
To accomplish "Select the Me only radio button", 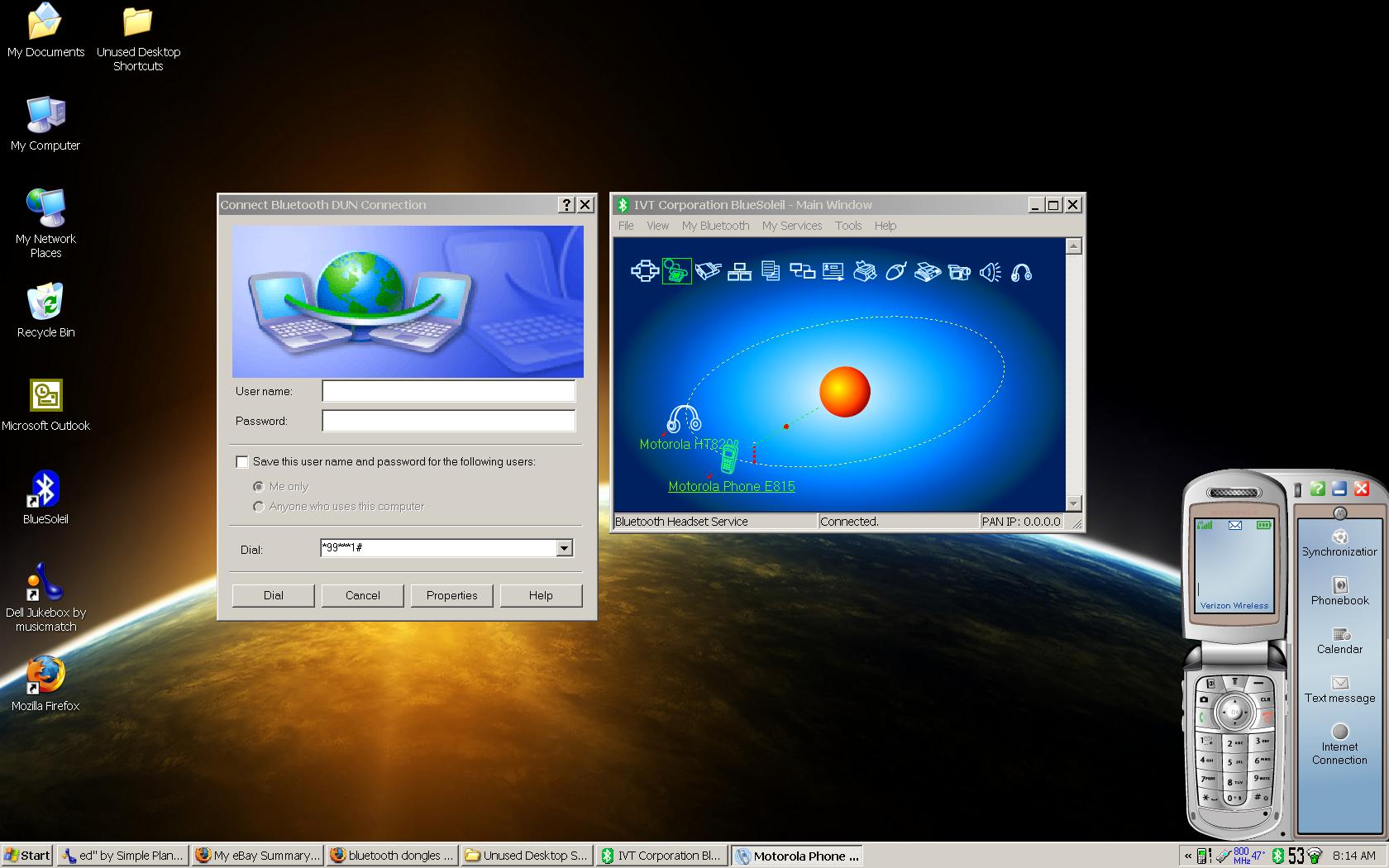I will pos(259,487).
